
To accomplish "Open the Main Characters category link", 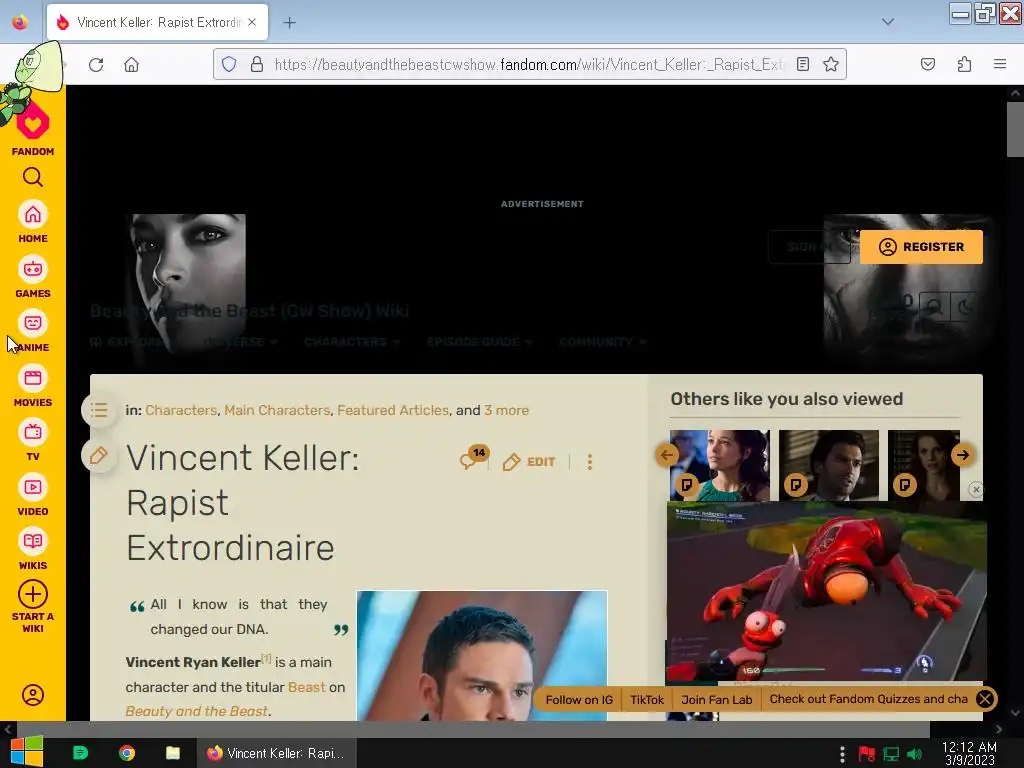I will (277, 410).
